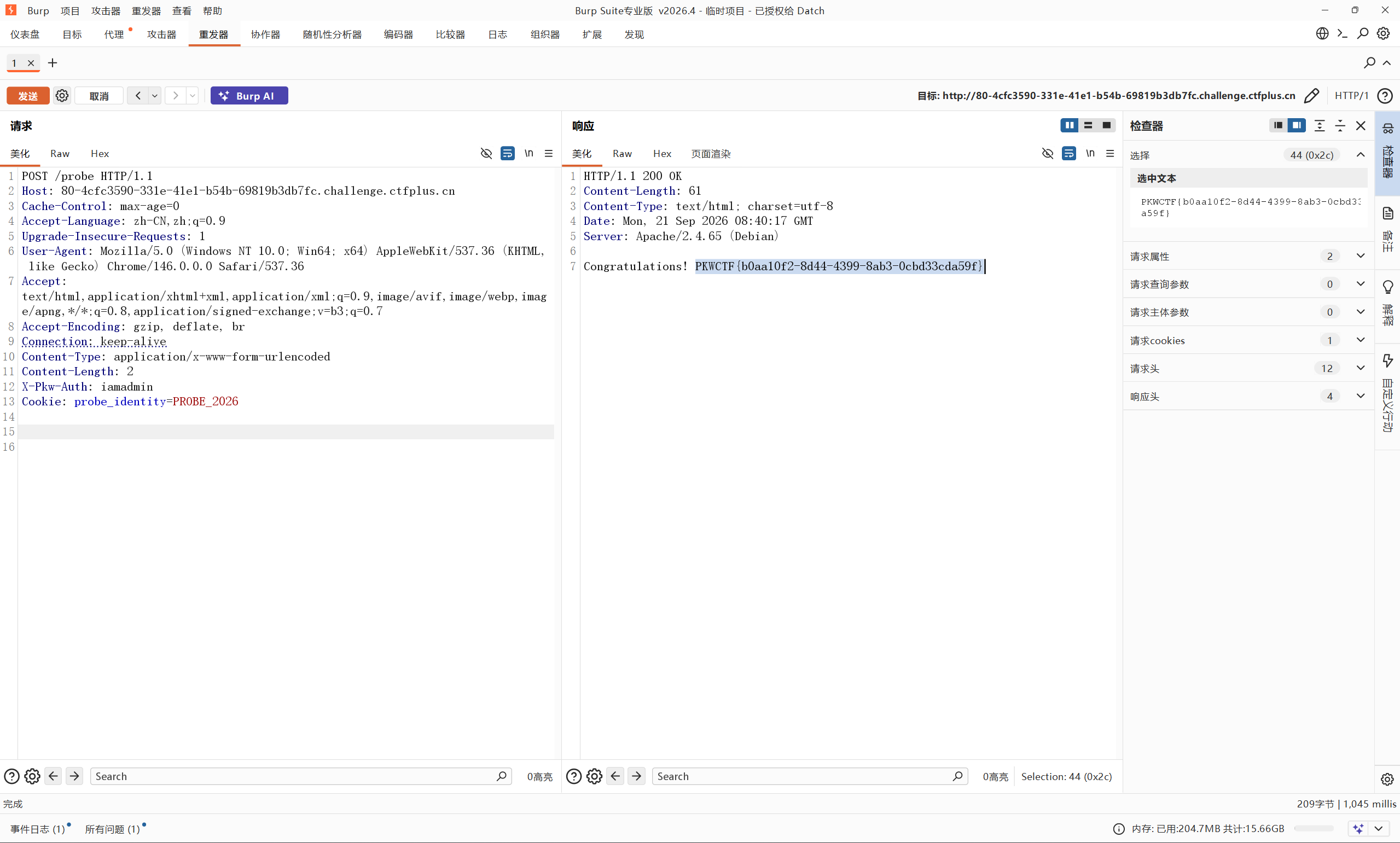This screenshot has width=1400, height=843.
Task: Switch to the Intruder (攻击器) tab
Action: [162, 34]
